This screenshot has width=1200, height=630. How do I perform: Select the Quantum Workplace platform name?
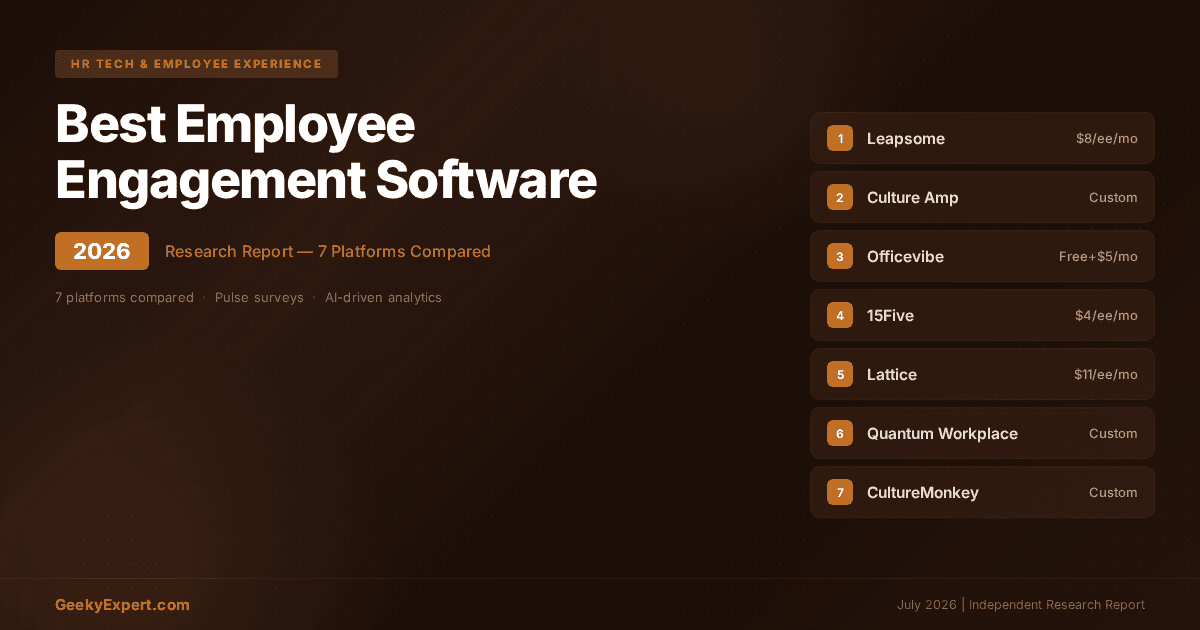coord(942,433)
